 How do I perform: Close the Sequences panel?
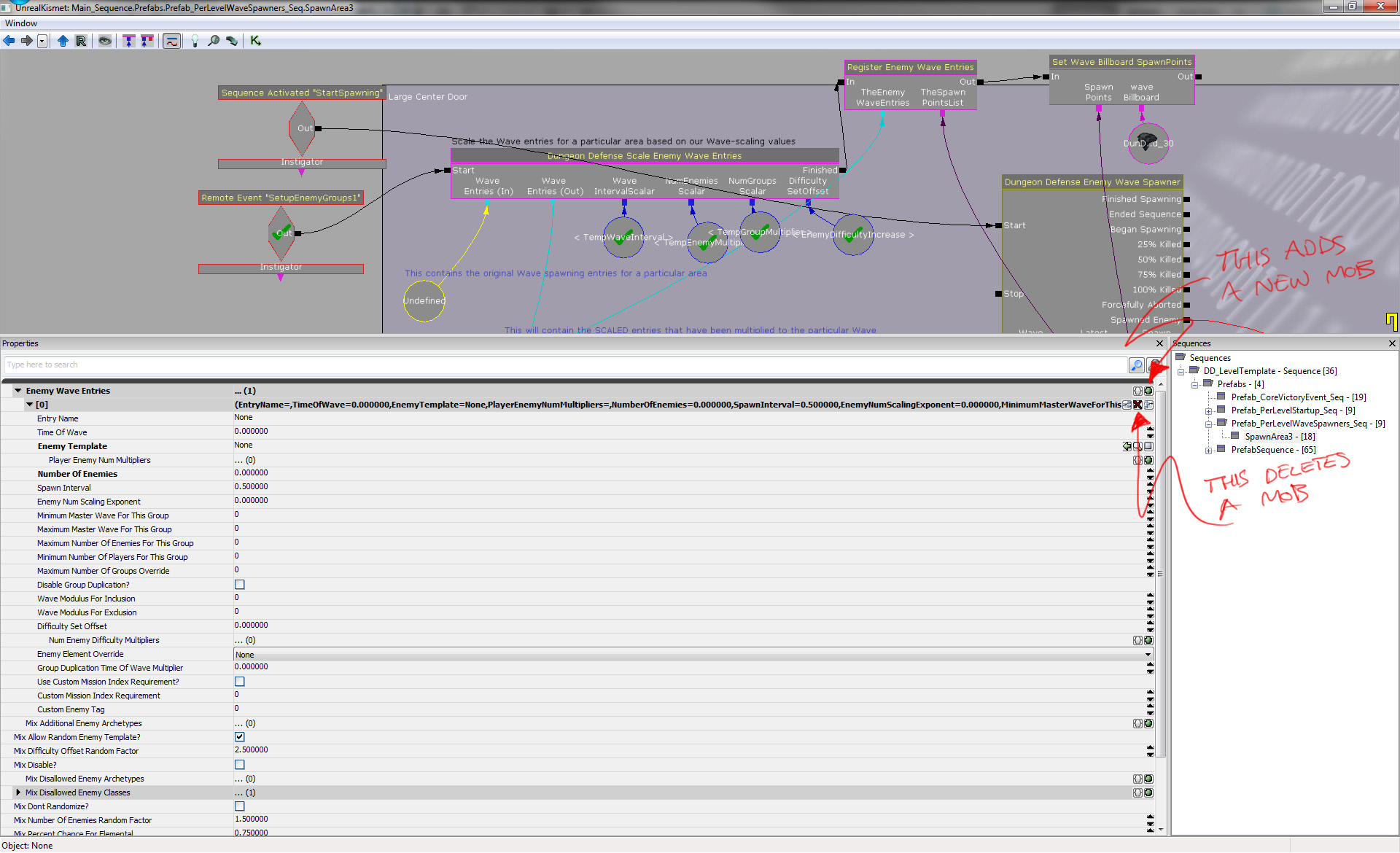click(x=1392, y=343)
